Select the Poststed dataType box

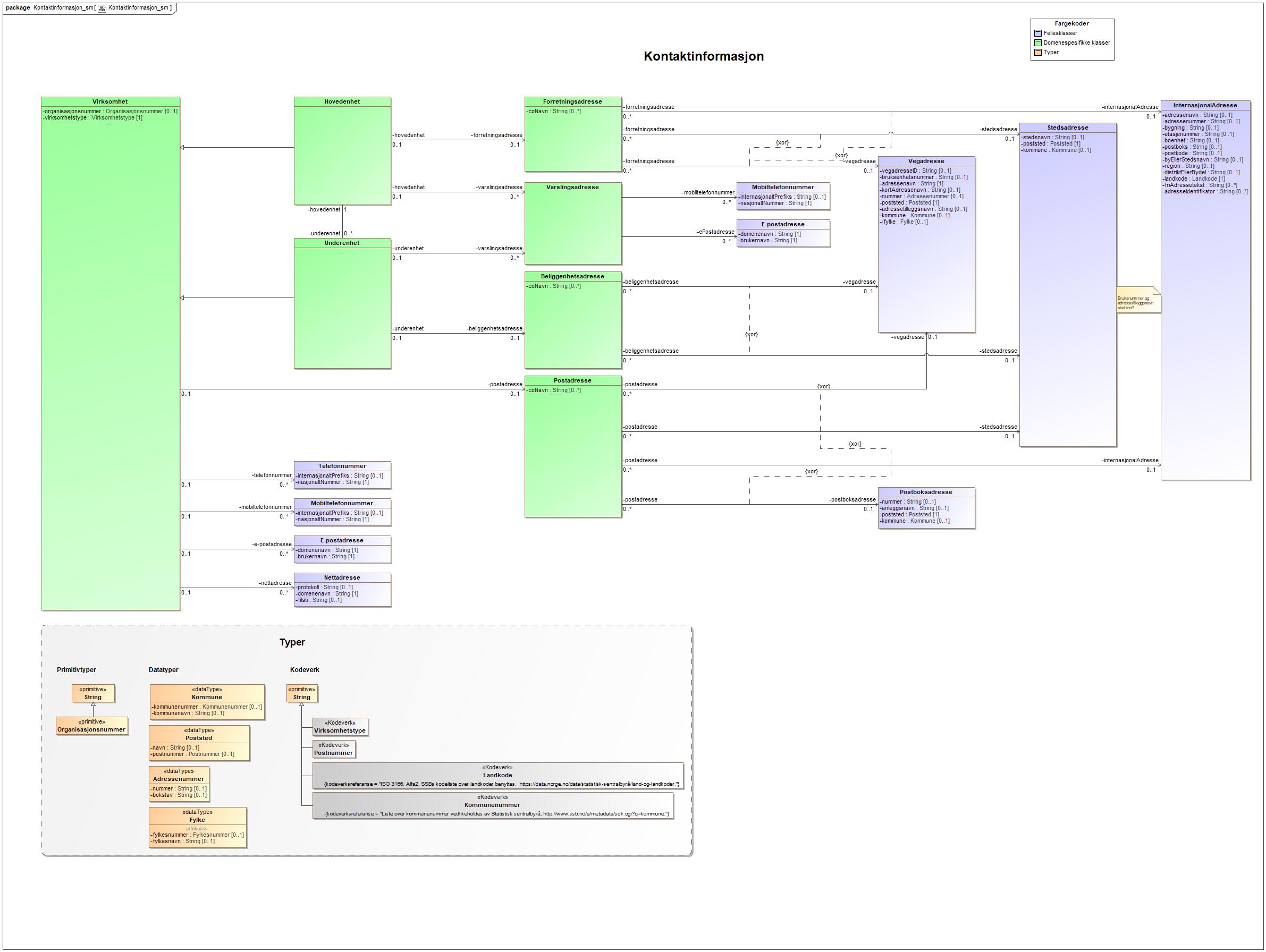[199, 743]
